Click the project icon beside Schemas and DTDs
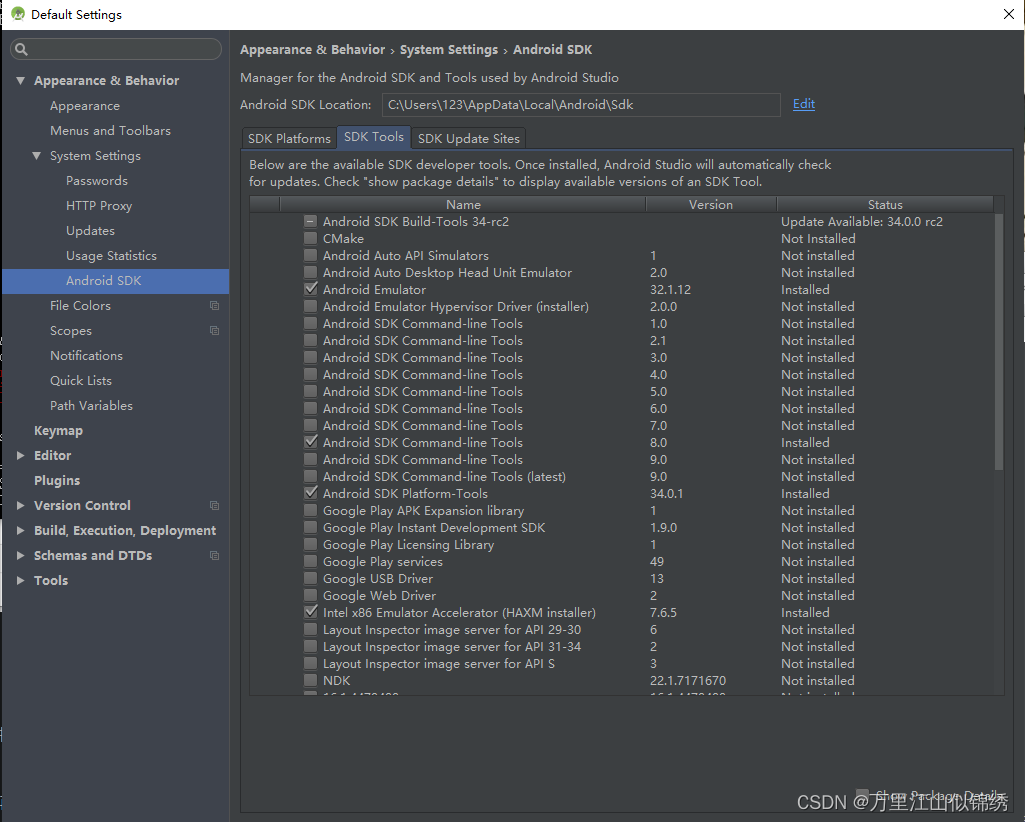 tap(214, 555)
